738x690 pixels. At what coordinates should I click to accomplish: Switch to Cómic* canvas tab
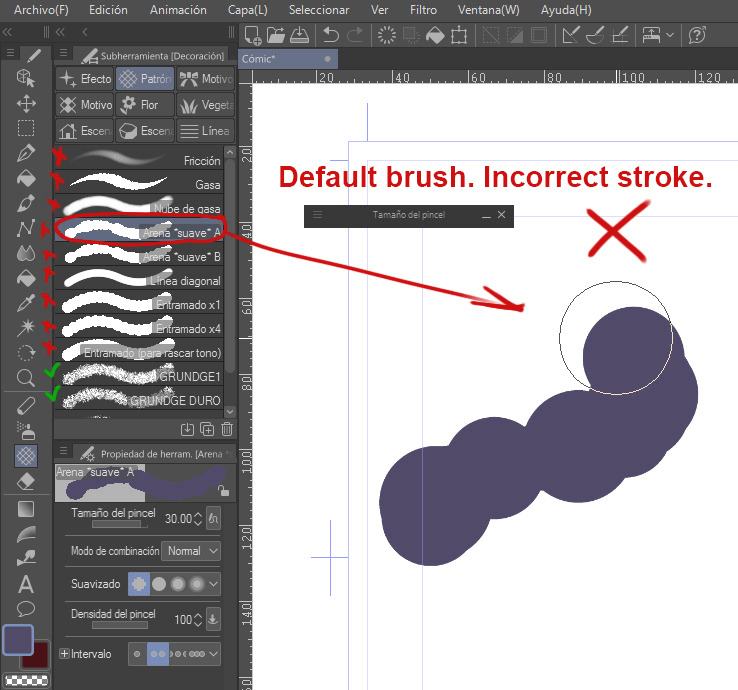287,59
